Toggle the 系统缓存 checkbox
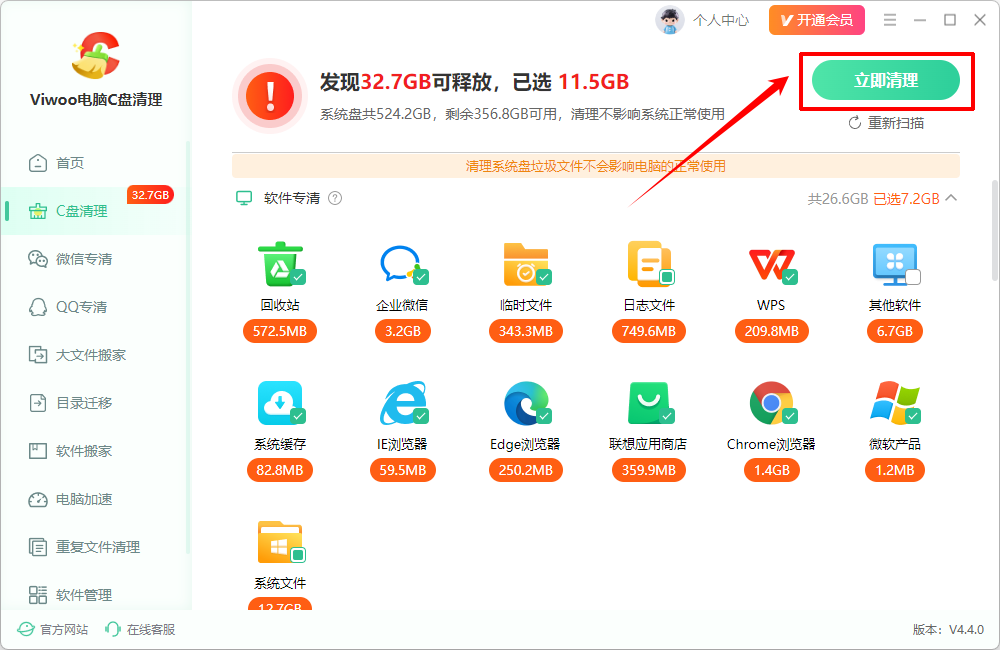Viewport: 1000px width, 650px height. [x=298, y=416]
